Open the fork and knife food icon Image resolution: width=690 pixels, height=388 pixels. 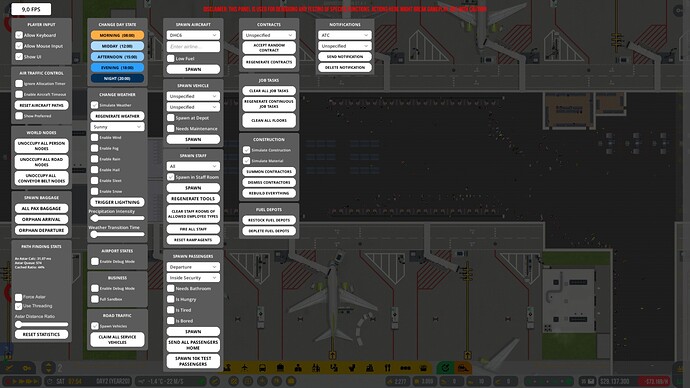pos(388,368)
